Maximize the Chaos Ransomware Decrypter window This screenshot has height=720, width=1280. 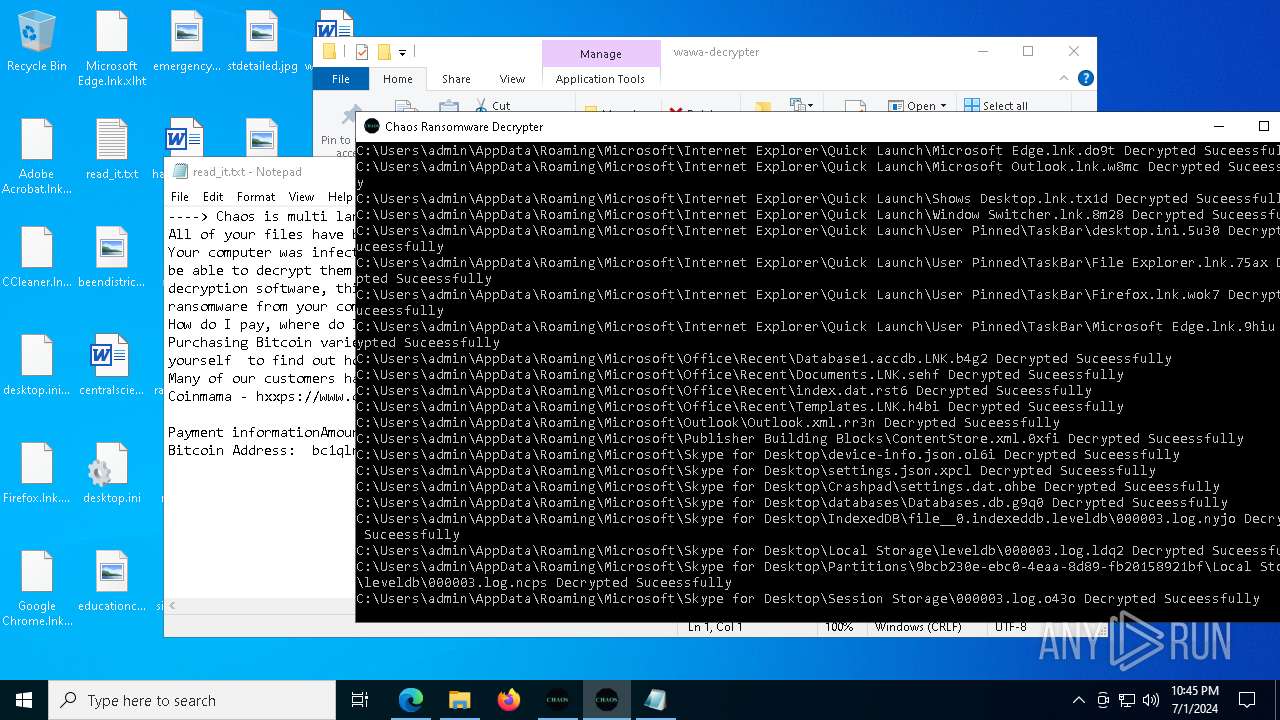[1263, 126]
